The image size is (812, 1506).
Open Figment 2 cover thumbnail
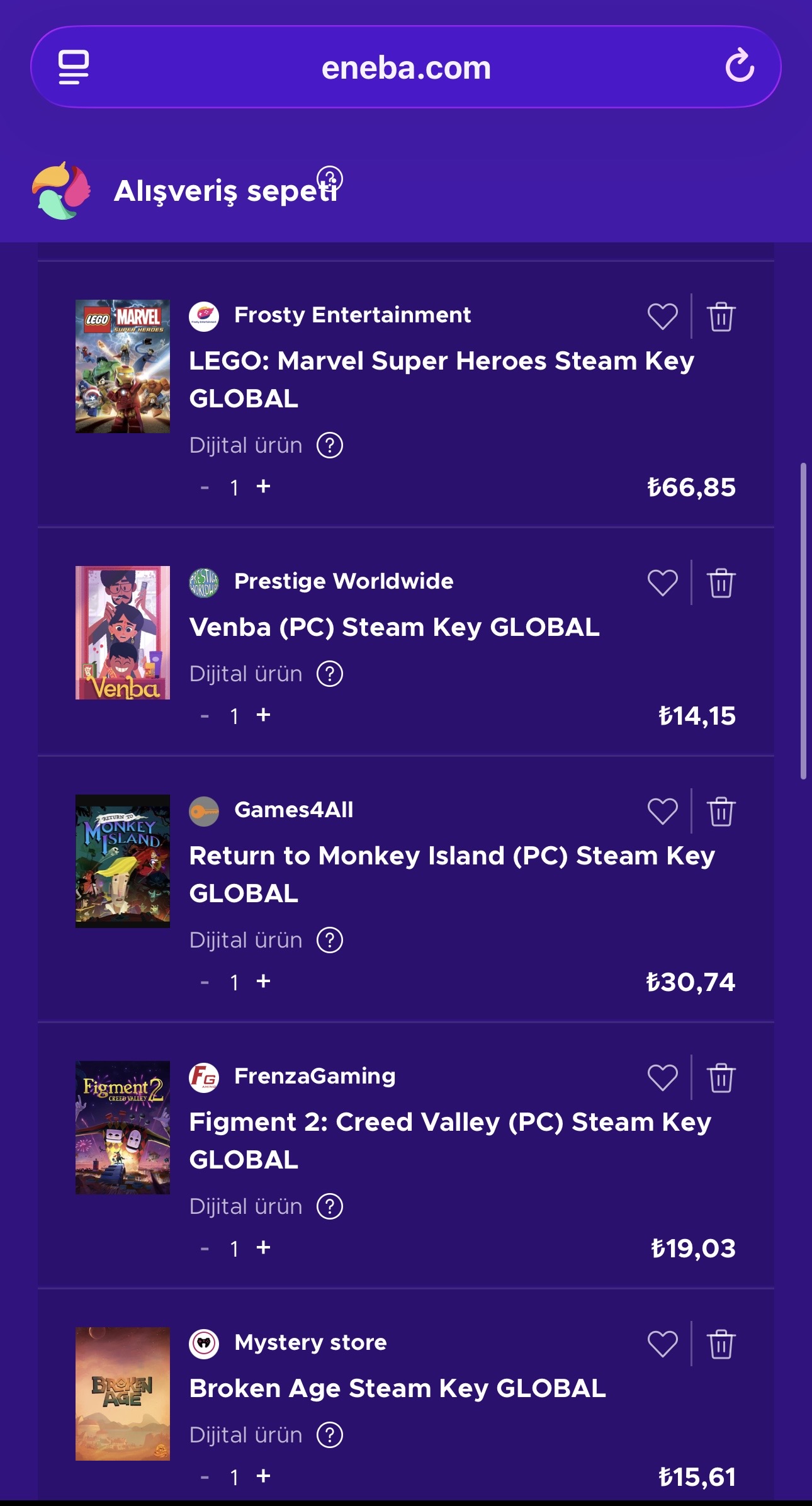tap(123, 1127)
